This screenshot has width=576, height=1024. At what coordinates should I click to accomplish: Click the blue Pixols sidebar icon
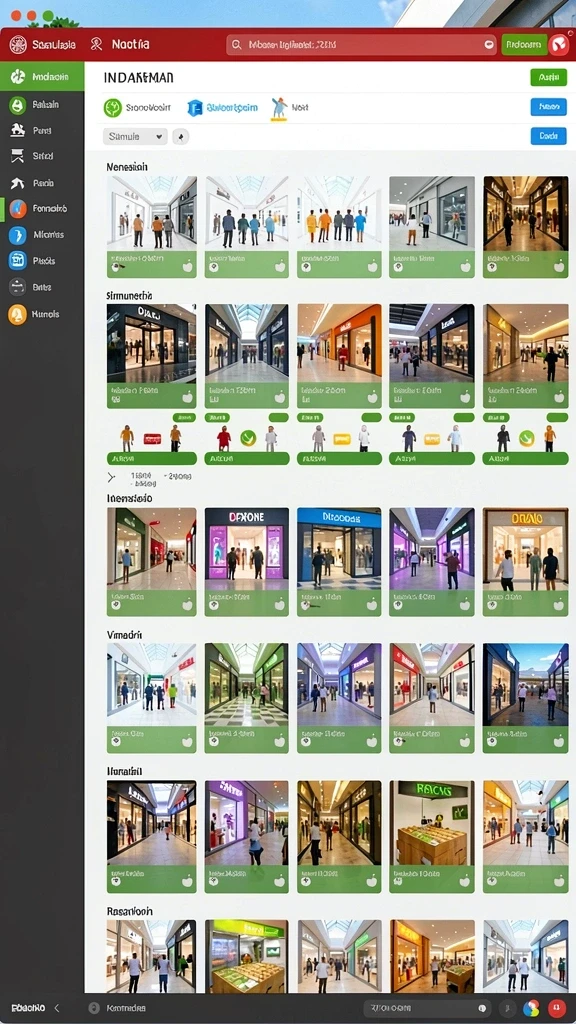(18, 261)
